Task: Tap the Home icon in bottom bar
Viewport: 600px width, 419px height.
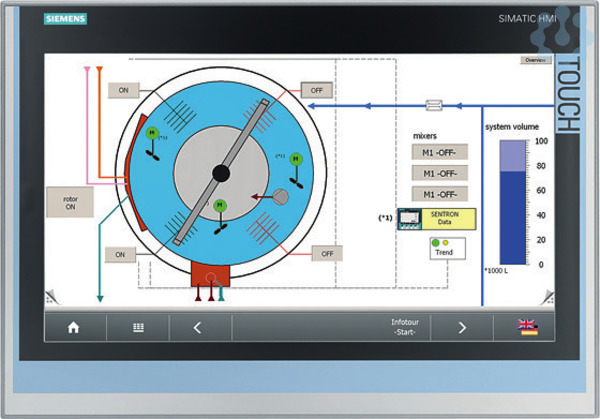Action: point(72,327)
